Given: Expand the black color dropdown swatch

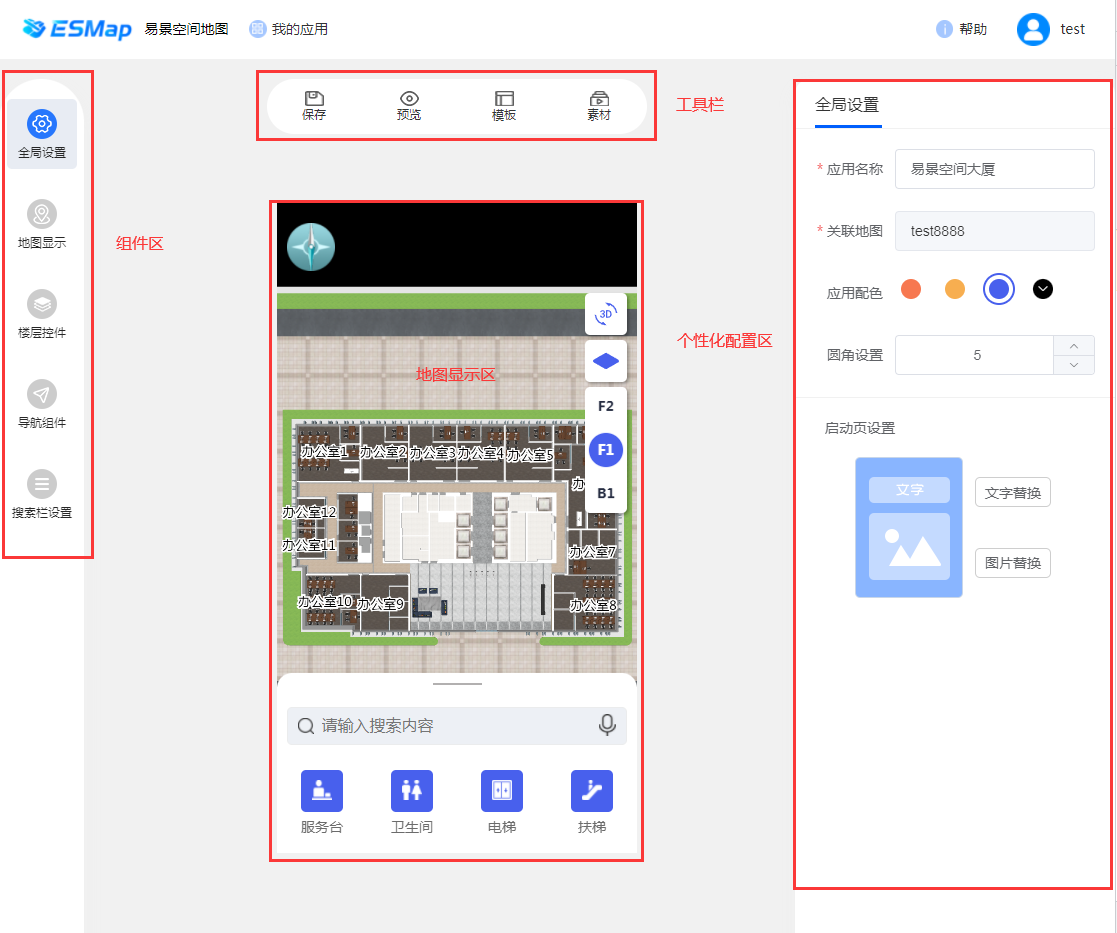Looking at the screenshot, I should [1043, 290].
